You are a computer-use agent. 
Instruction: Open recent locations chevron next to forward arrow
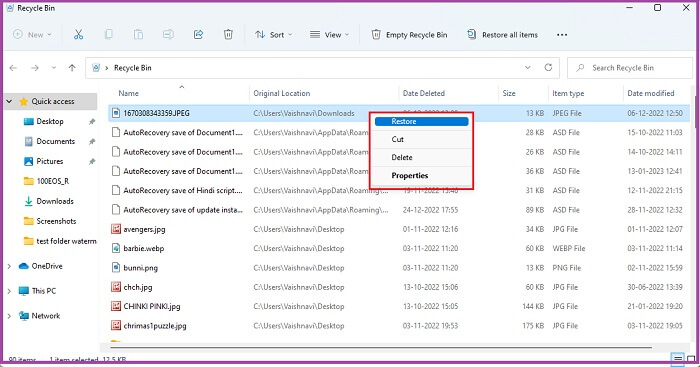click(54, 68)
